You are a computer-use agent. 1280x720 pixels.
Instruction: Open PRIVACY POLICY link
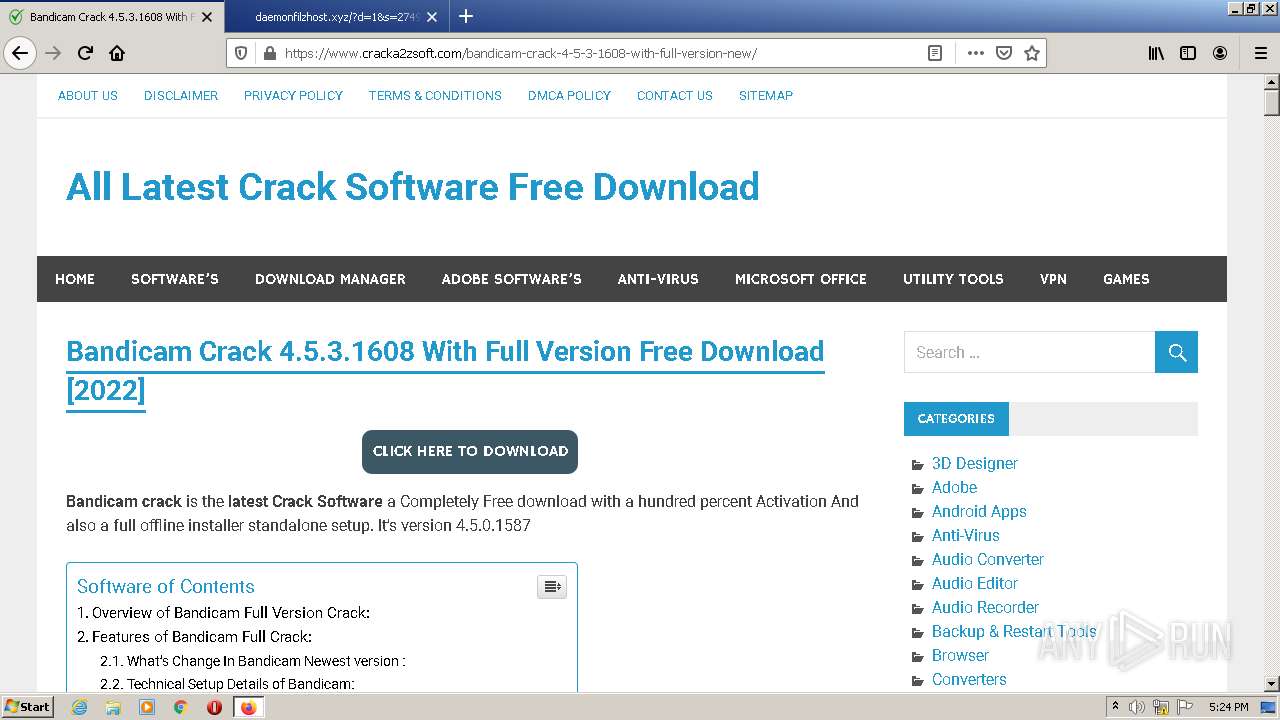293,95
